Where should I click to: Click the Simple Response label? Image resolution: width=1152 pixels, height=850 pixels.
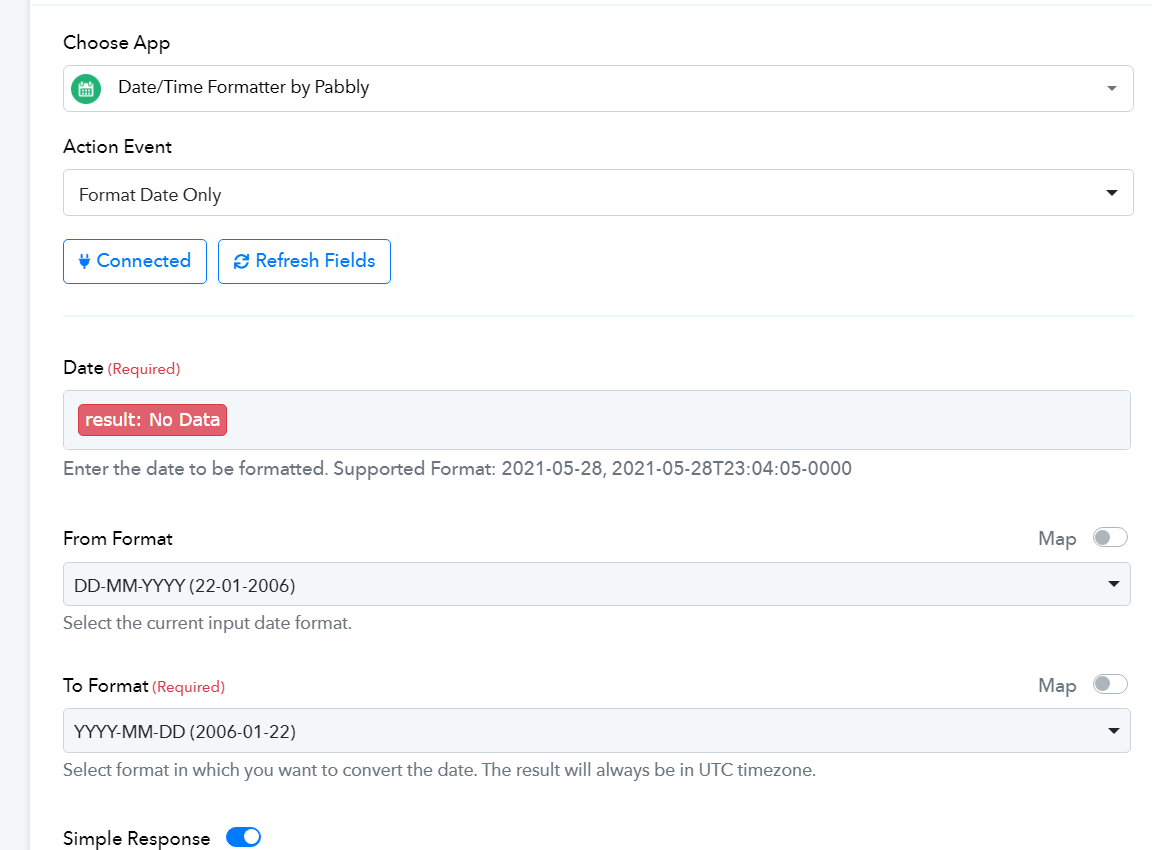pos(137,838)
